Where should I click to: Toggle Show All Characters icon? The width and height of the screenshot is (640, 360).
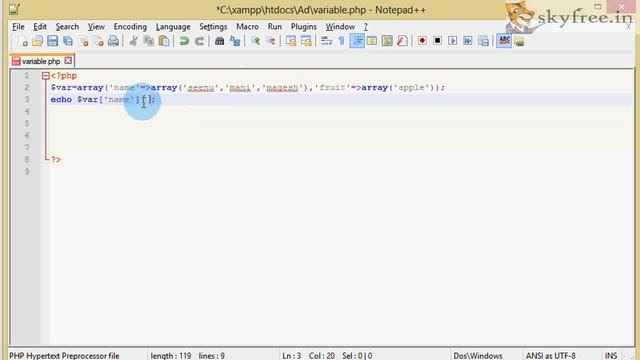(x=341, y=41)
